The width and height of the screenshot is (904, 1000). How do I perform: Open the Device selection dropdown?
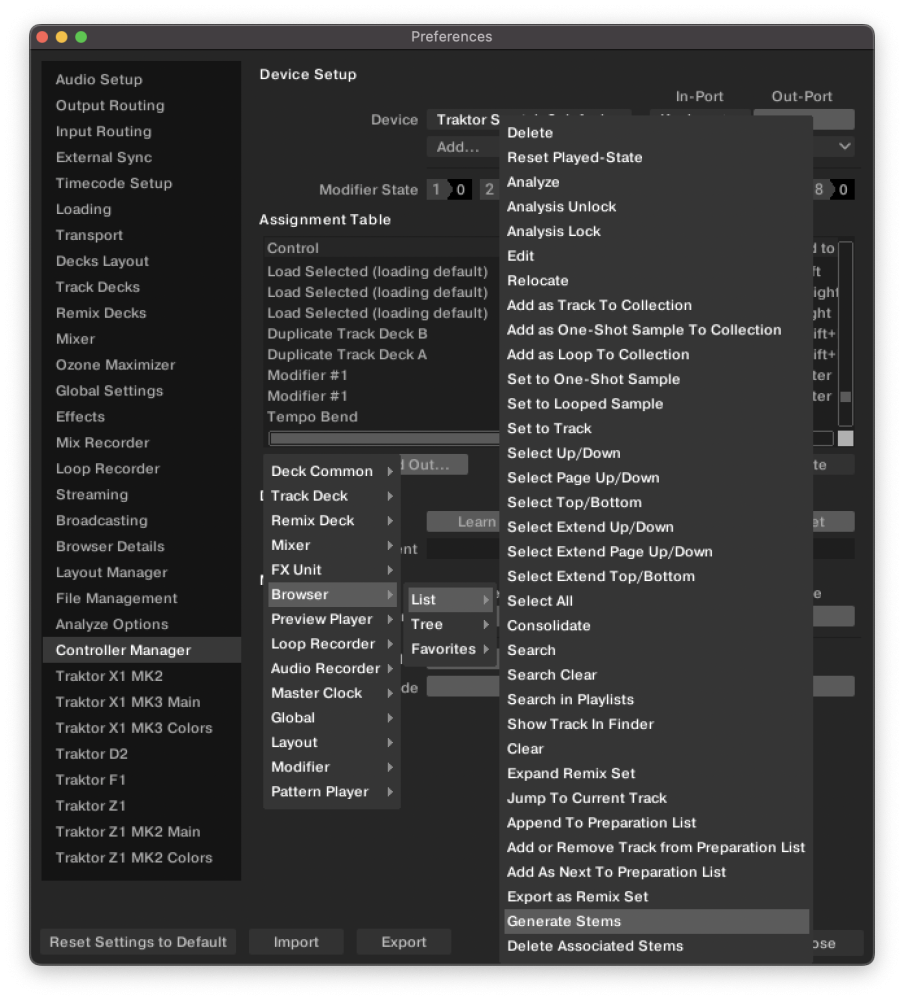(463, 120)
